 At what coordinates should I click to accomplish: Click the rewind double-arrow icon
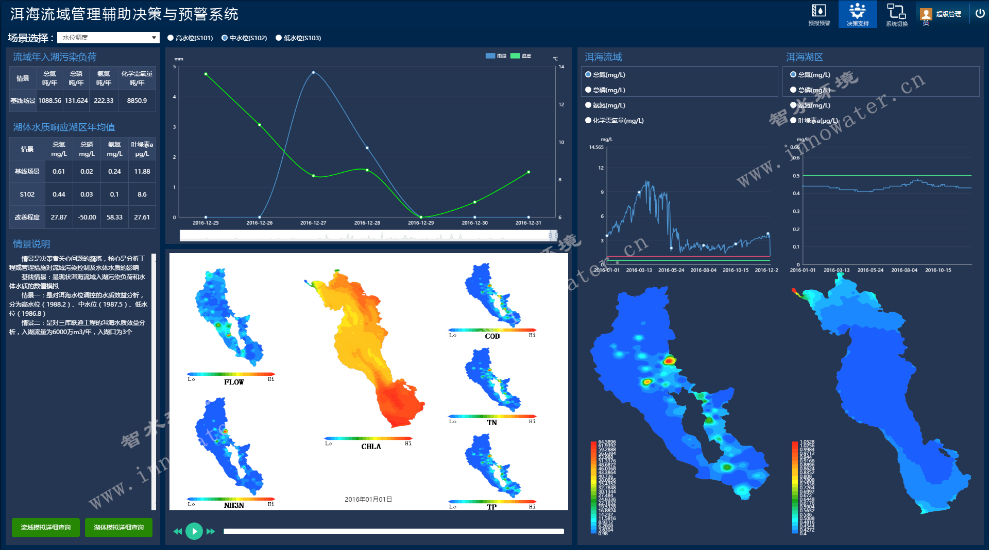pyautogui.click(x=178, y=531)
